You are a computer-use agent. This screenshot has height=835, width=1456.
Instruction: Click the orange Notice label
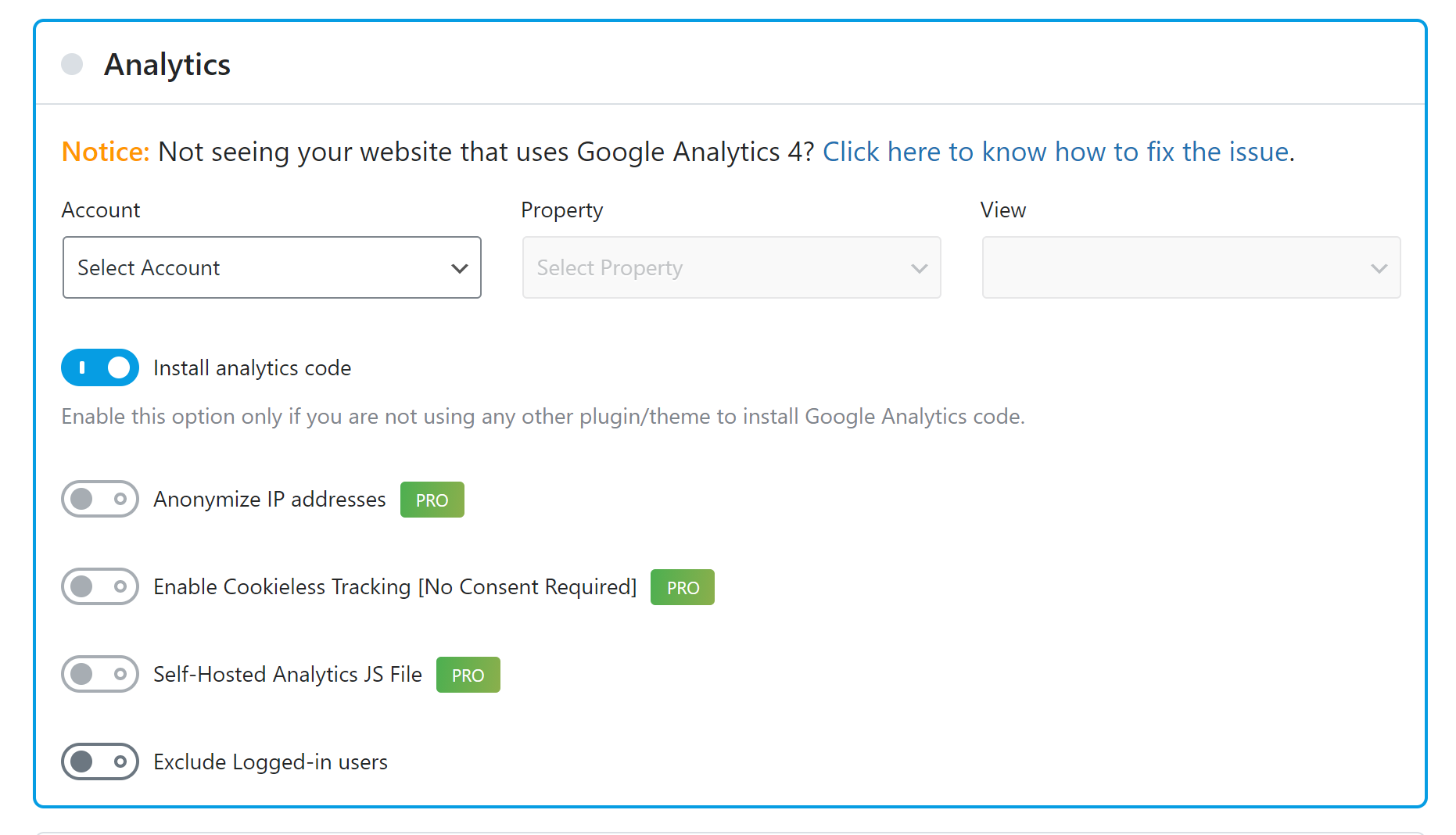(x=105, y=152)
